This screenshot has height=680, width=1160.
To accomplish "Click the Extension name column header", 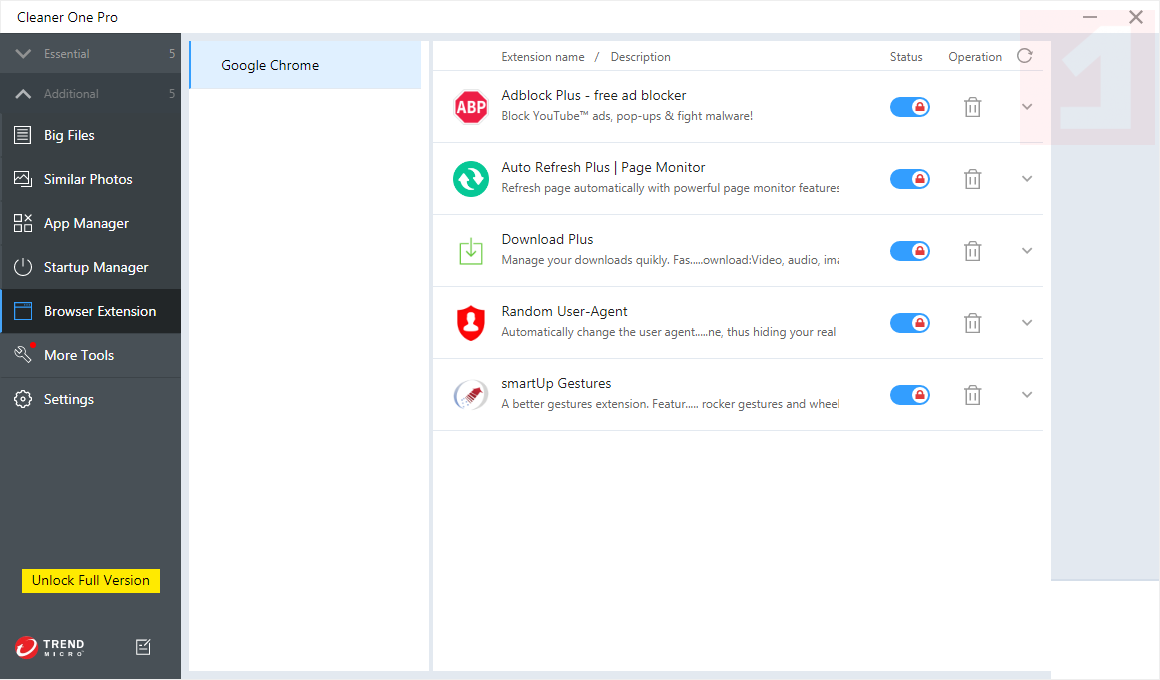I will click(543, 57).
